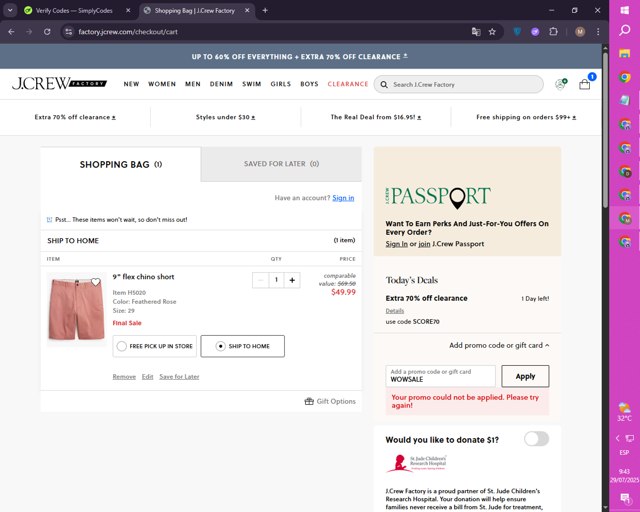Open the MEN navigation menu

pos(193,84)
